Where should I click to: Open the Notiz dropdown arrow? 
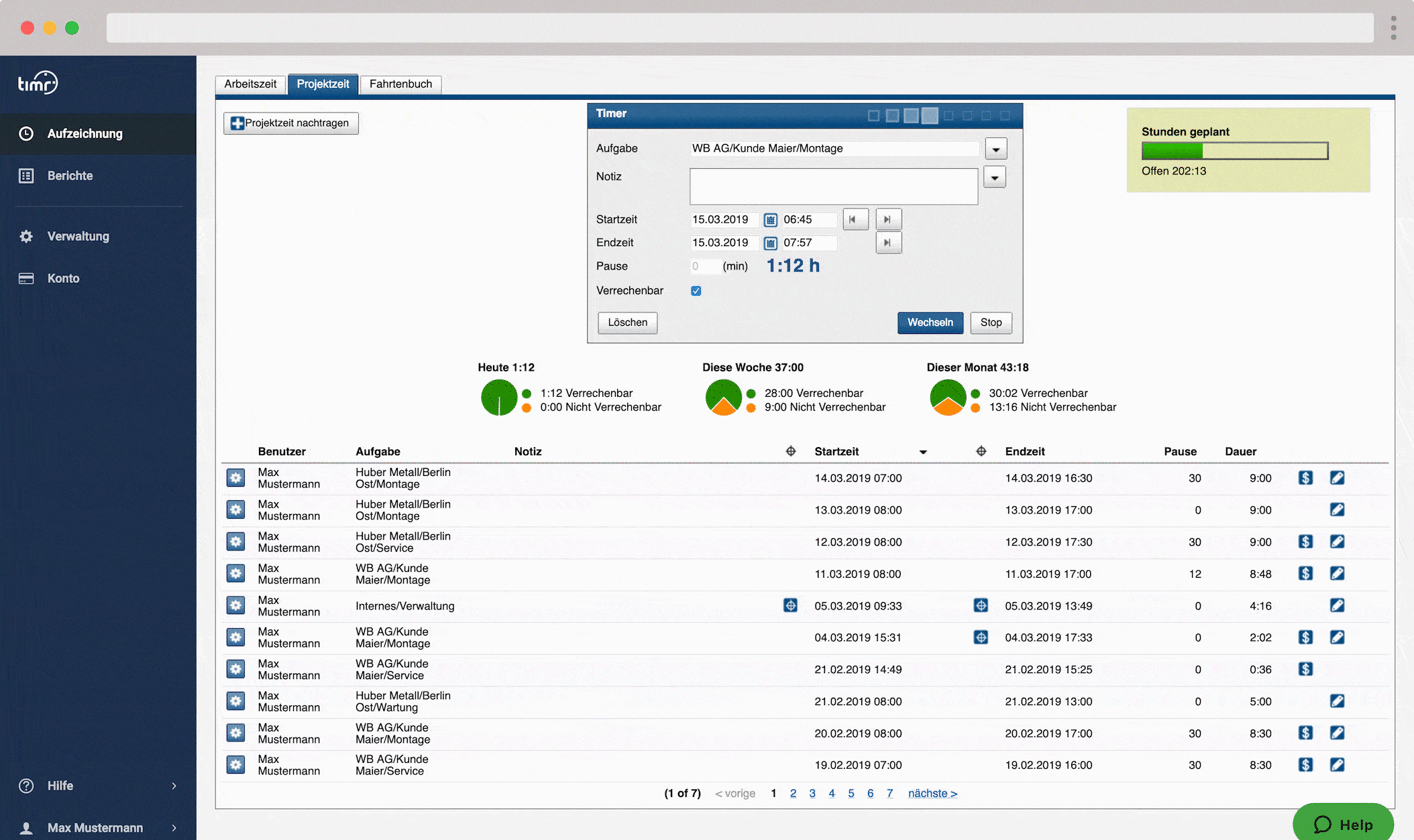pos(995,177)
